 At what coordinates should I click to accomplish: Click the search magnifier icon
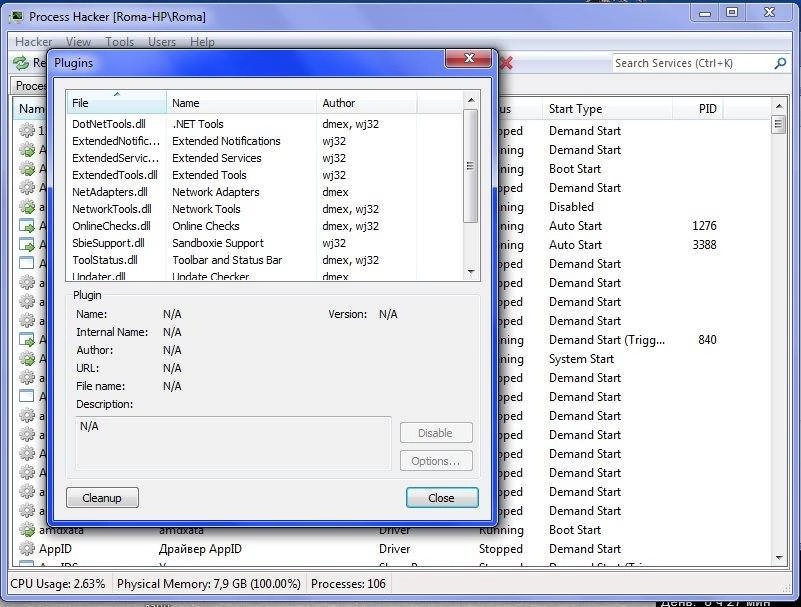pos(780,63)
